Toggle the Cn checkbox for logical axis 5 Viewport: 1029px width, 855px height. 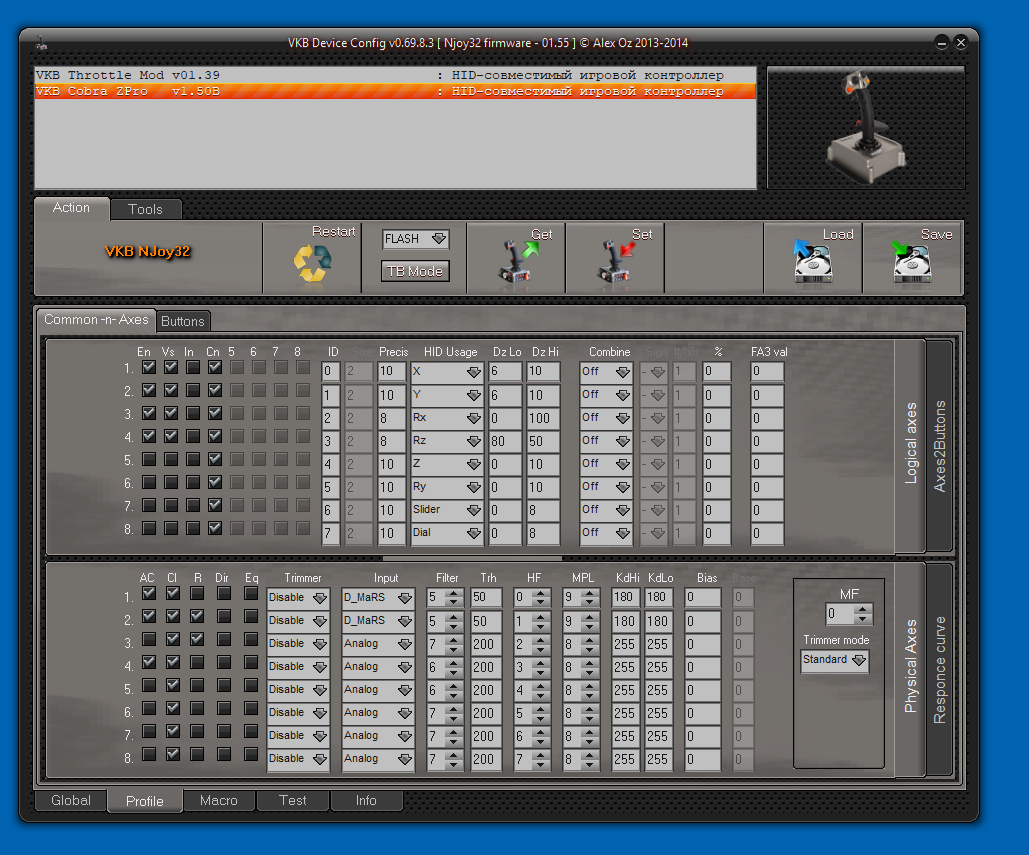[x=214, y=460]
